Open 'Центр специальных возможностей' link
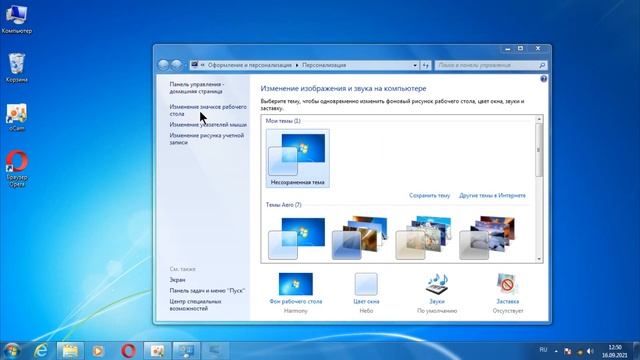This screenshot has height=360, width=640. [195, 305]
